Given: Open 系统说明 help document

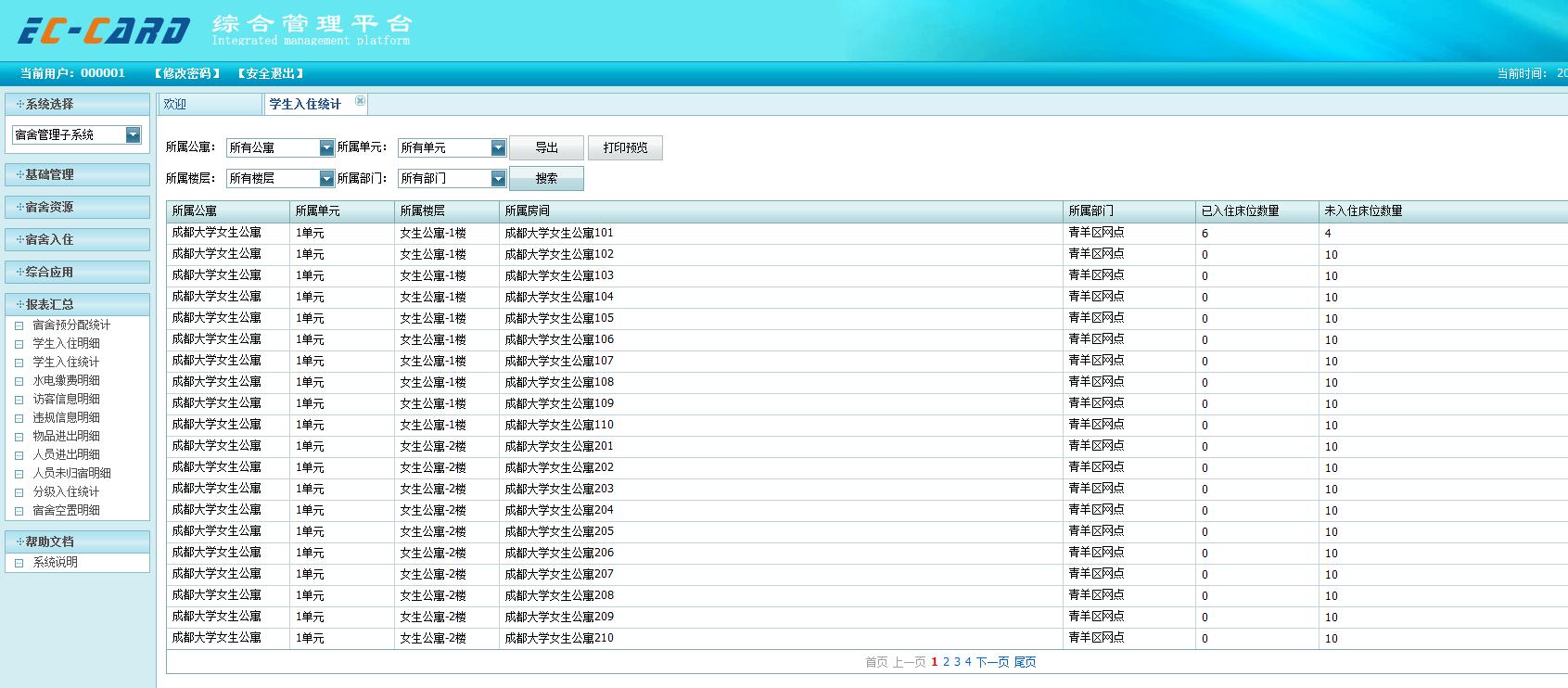Looking at the screenshot, I should 55,563.
